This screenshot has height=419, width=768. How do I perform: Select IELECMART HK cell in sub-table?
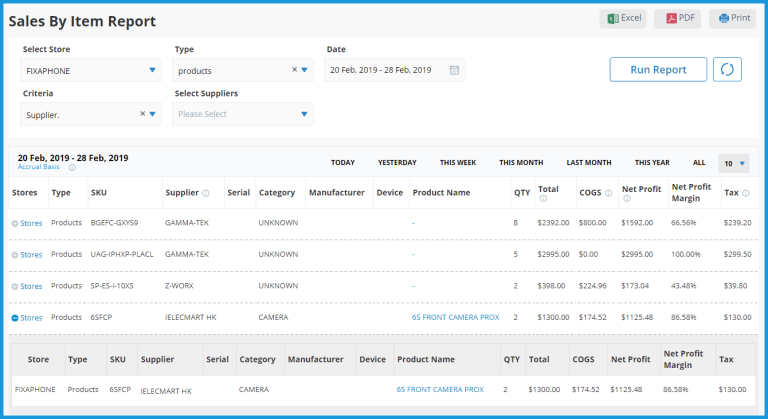pyautogui.click(x=166, y=391)
